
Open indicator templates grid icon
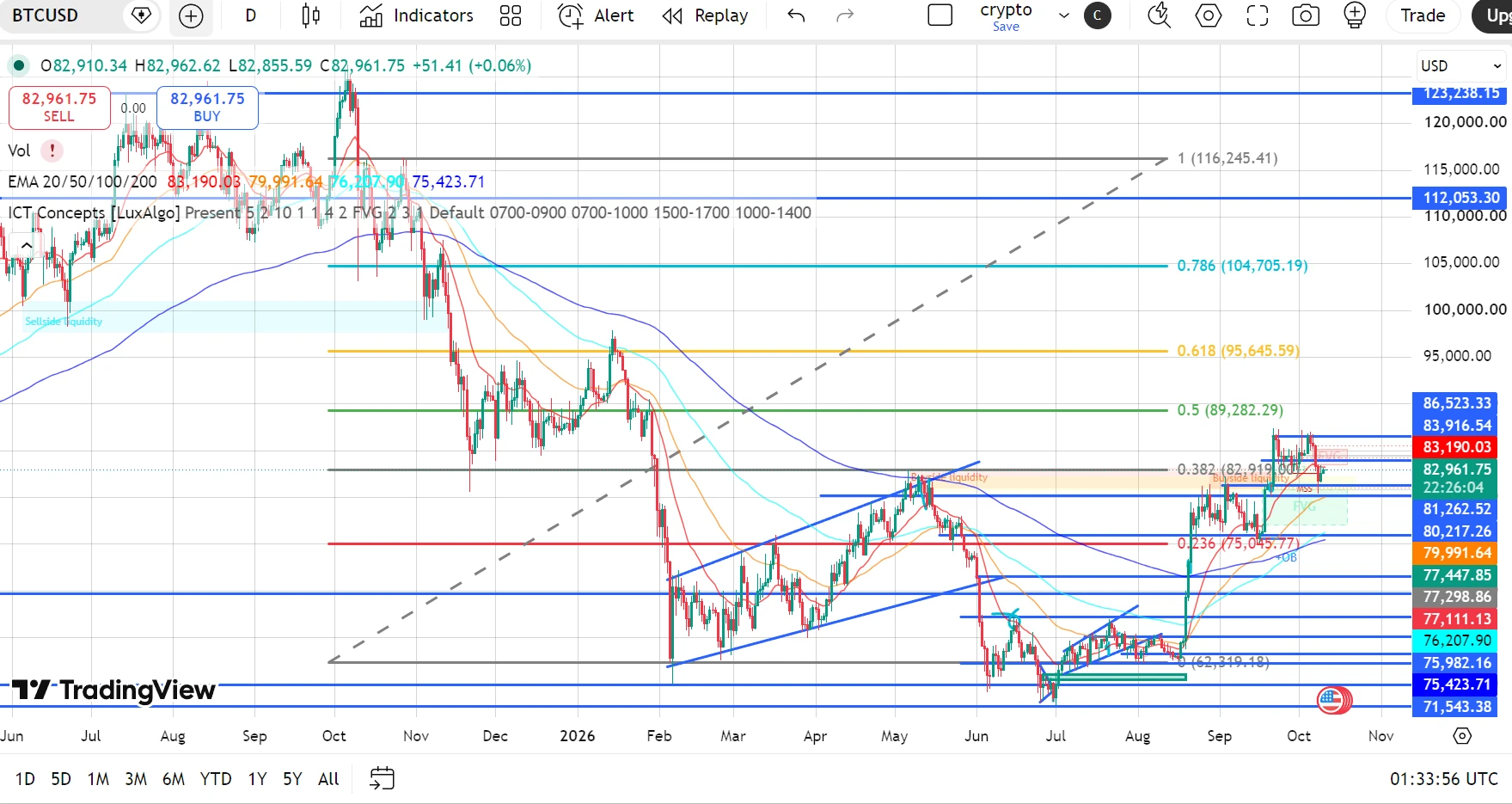point(511,15)
